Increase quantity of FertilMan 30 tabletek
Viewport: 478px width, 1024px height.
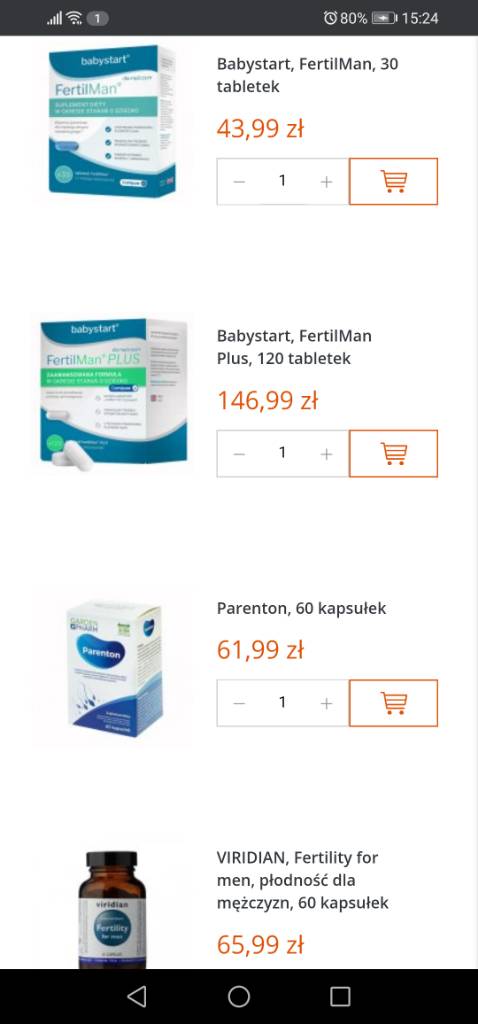coord(327,182)
